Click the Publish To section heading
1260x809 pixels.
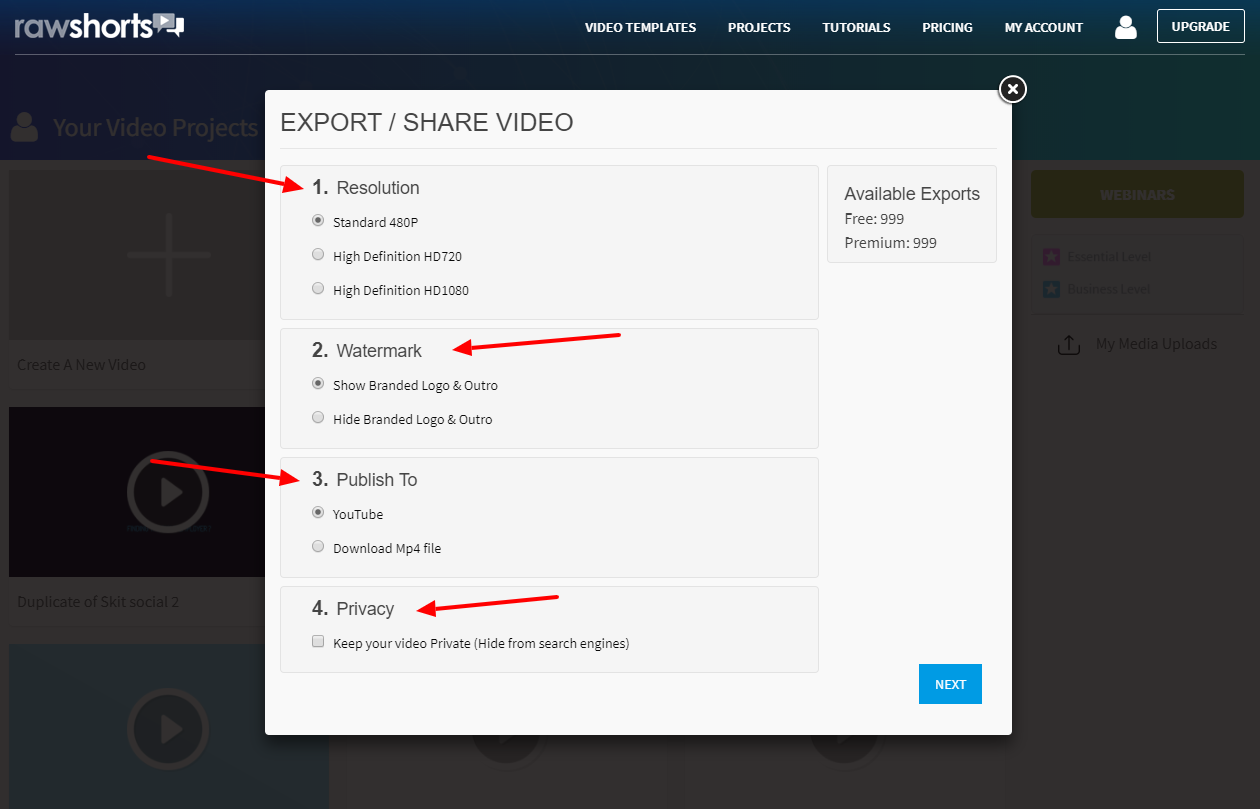pyautogui.click(x=377, y=480)
